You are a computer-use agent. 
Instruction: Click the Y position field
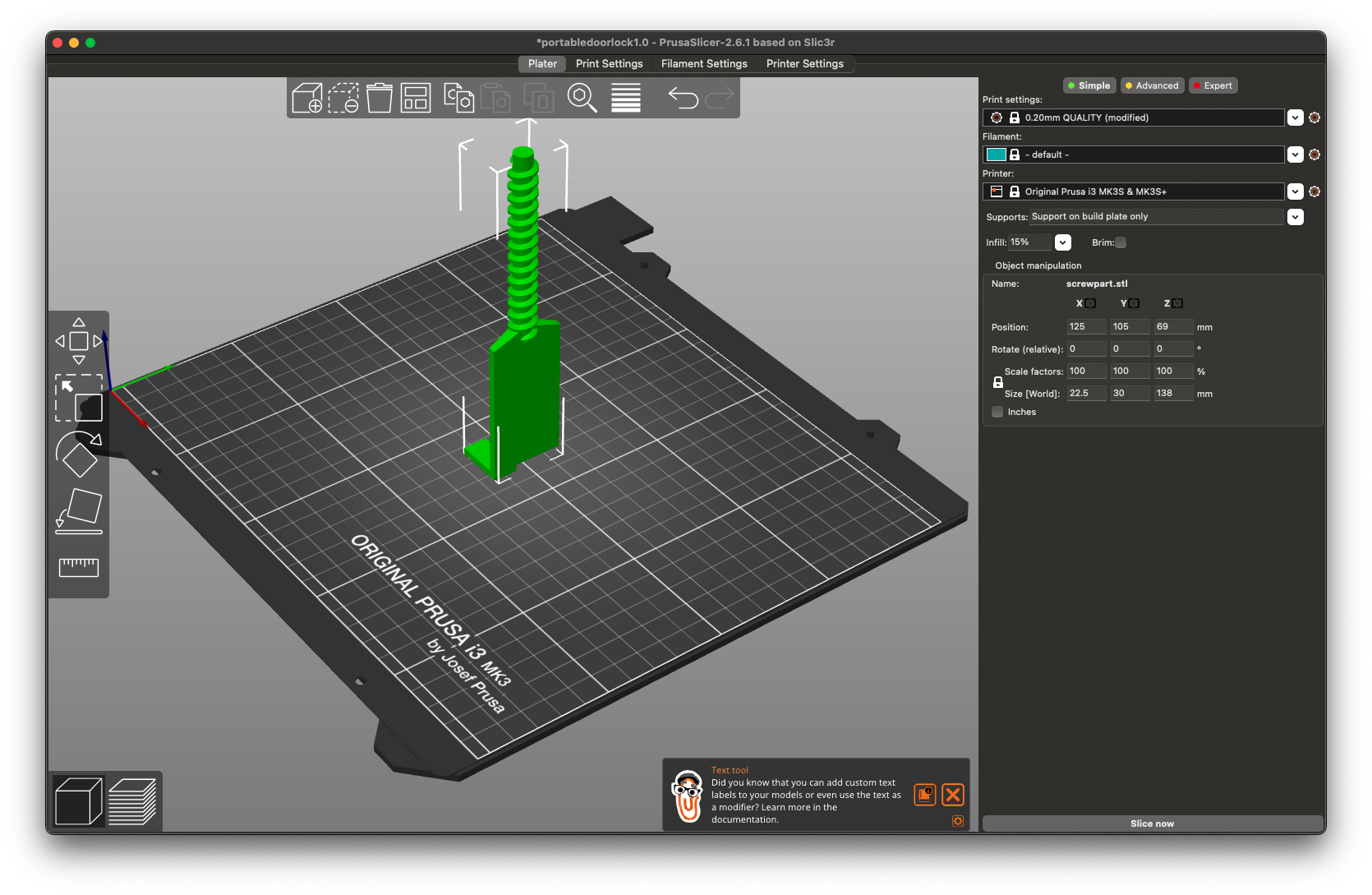pyautogui.click(x=1130, y=326)
